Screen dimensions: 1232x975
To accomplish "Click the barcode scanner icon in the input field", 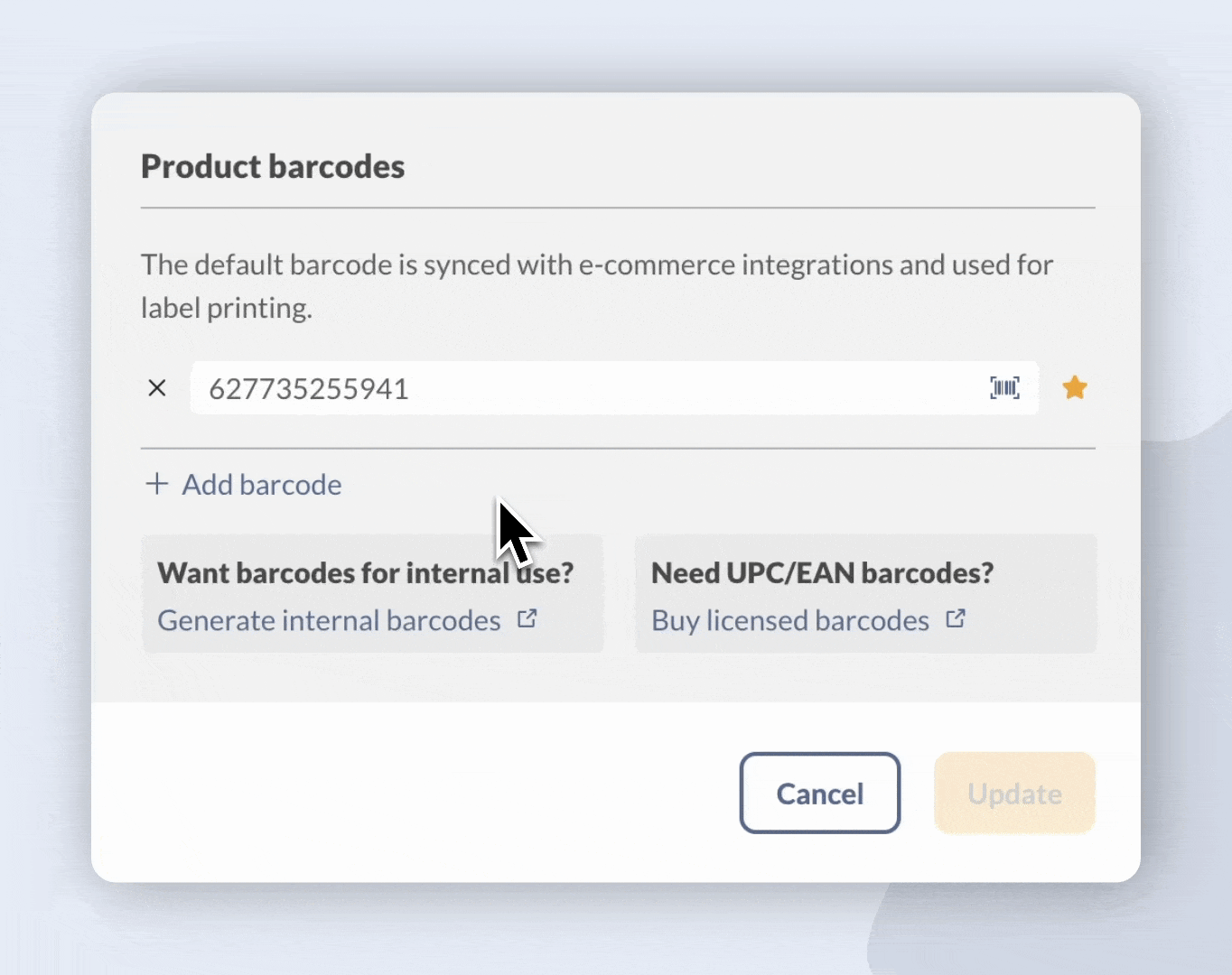I will click(x=1003, y=387).
